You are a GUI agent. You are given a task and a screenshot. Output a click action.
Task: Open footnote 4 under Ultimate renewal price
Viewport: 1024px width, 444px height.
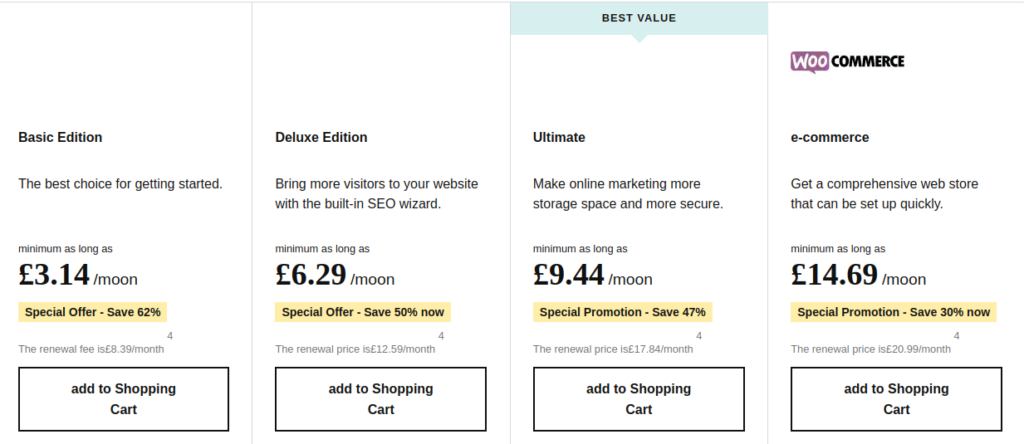tap(699, 336)
